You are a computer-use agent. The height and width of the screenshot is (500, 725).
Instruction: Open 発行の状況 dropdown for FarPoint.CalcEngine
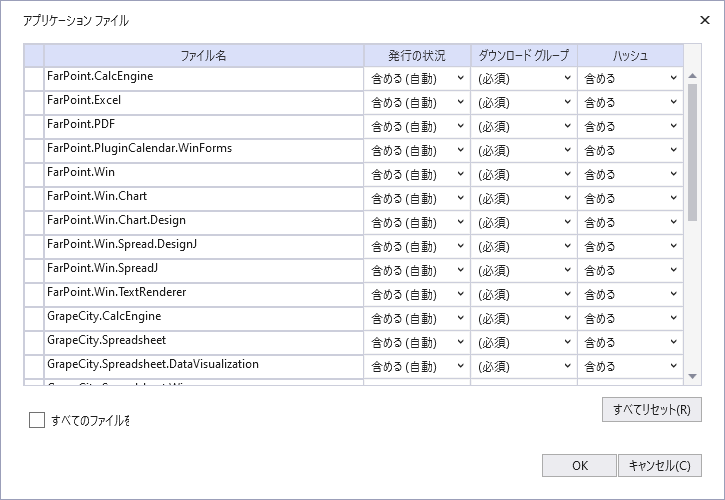[x=417, y=78]
